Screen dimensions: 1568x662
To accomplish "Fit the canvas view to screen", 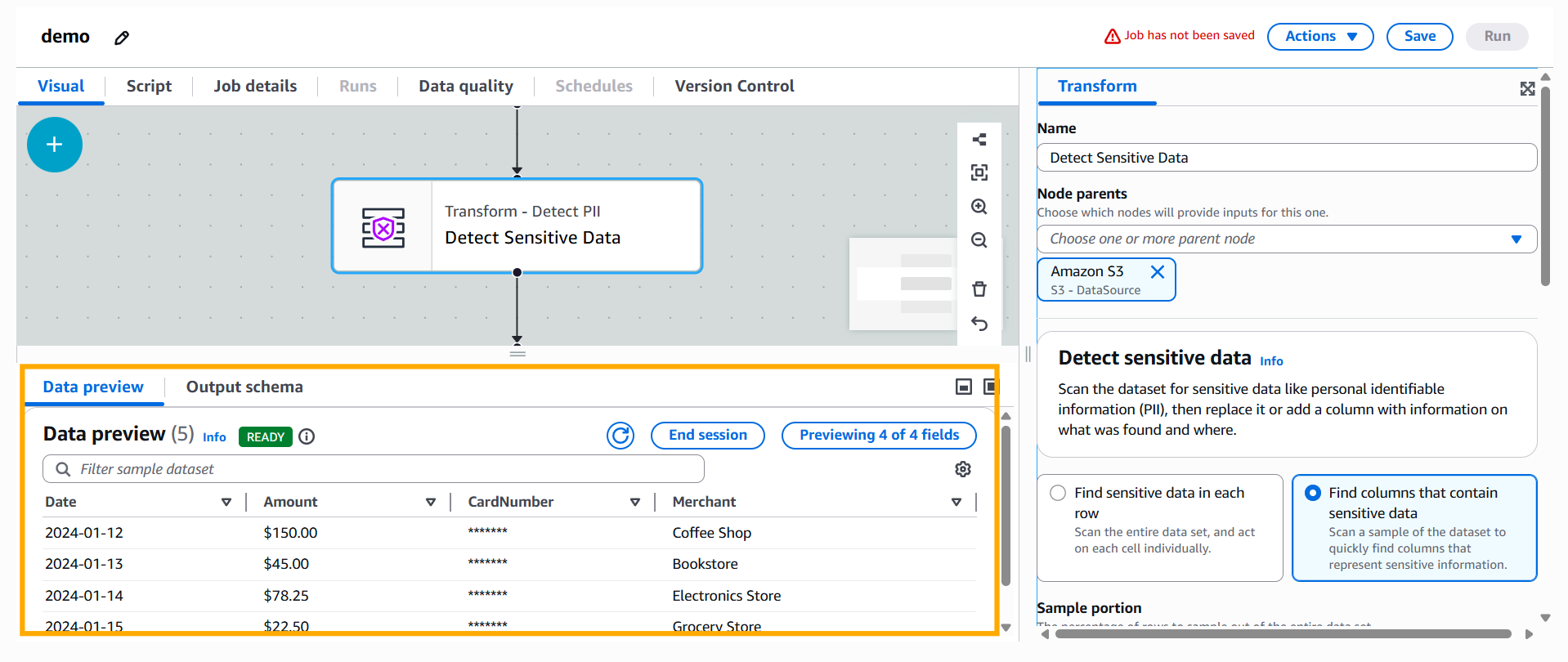I will tap(979, 172).
